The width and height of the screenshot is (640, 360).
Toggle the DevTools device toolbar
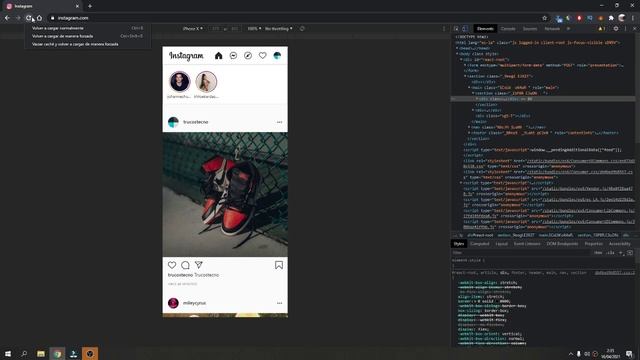464,29
